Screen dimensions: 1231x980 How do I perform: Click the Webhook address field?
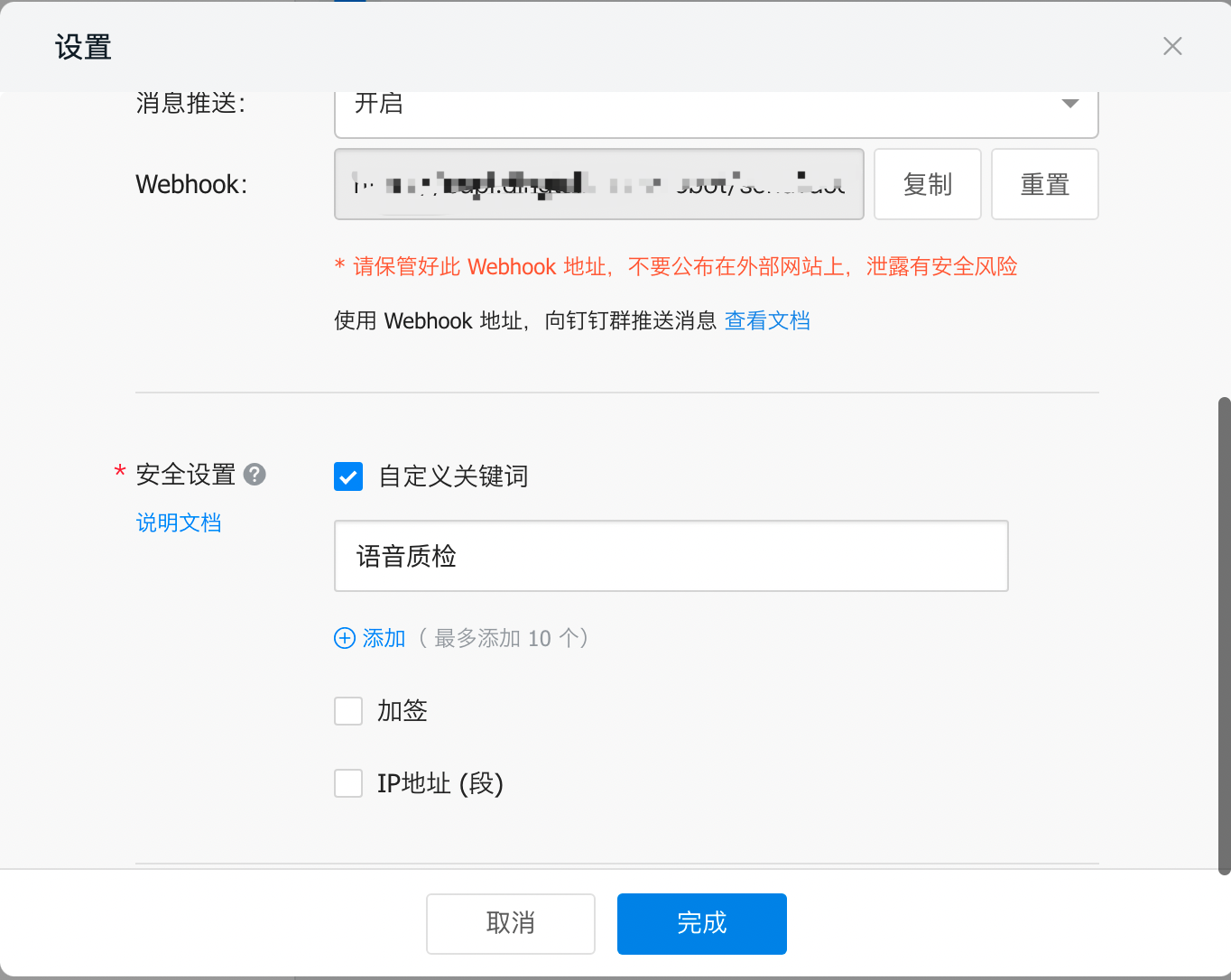599,184
